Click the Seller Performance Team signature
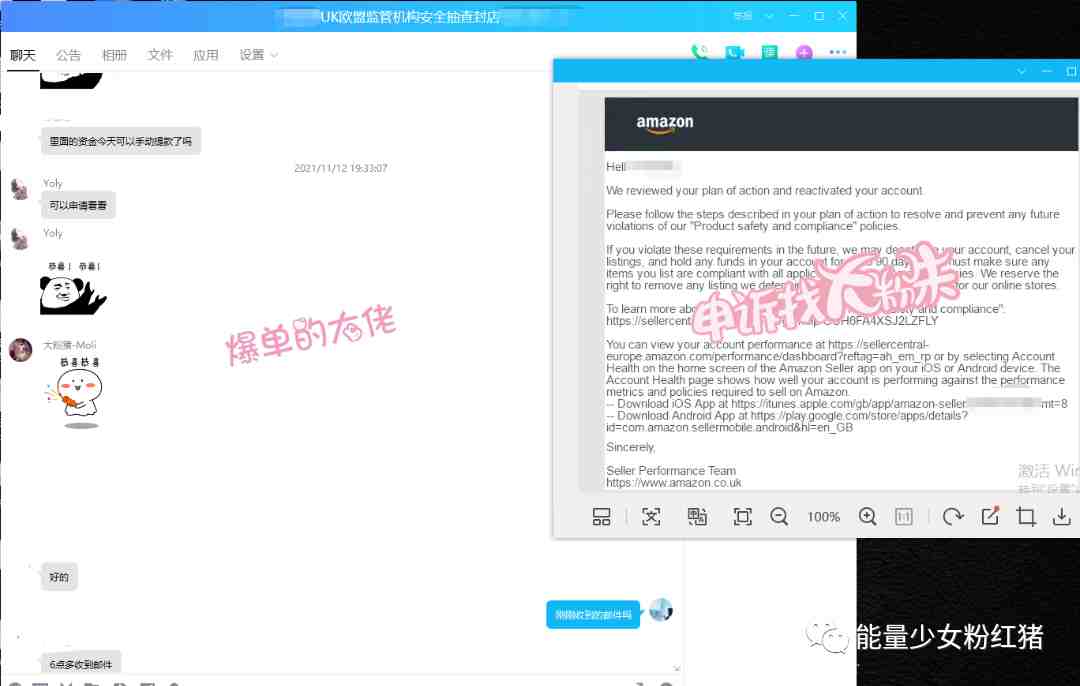This screenshot has width=1080, height=686. click(671, 470)
